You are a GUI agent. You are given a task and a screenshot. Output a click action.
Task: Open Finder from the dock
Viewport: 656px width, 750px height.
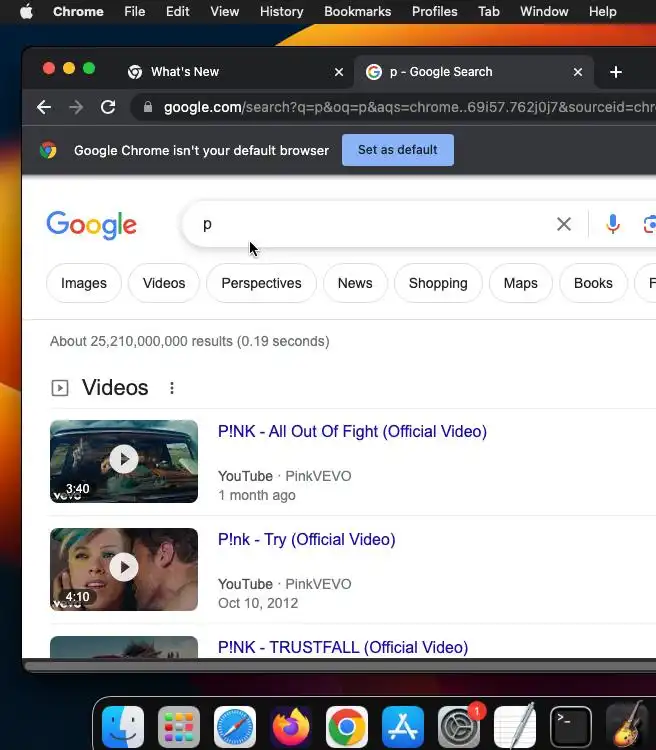coord(123,727)
